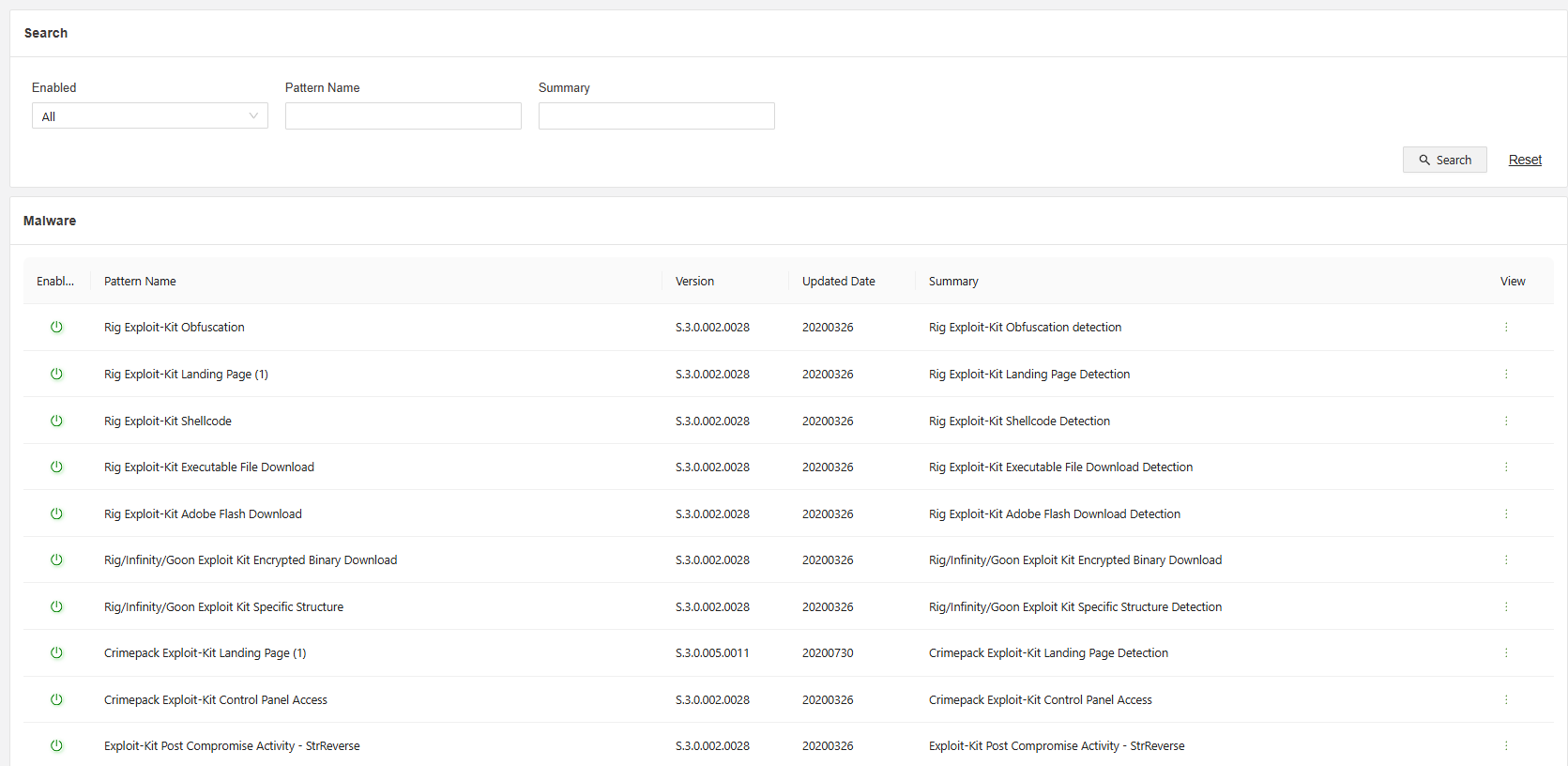Open view options for Rig/Infinity/Goon Encrypted Binary Download
The height and width of the screenshot is (766, 1568).
pos(1506,559)
